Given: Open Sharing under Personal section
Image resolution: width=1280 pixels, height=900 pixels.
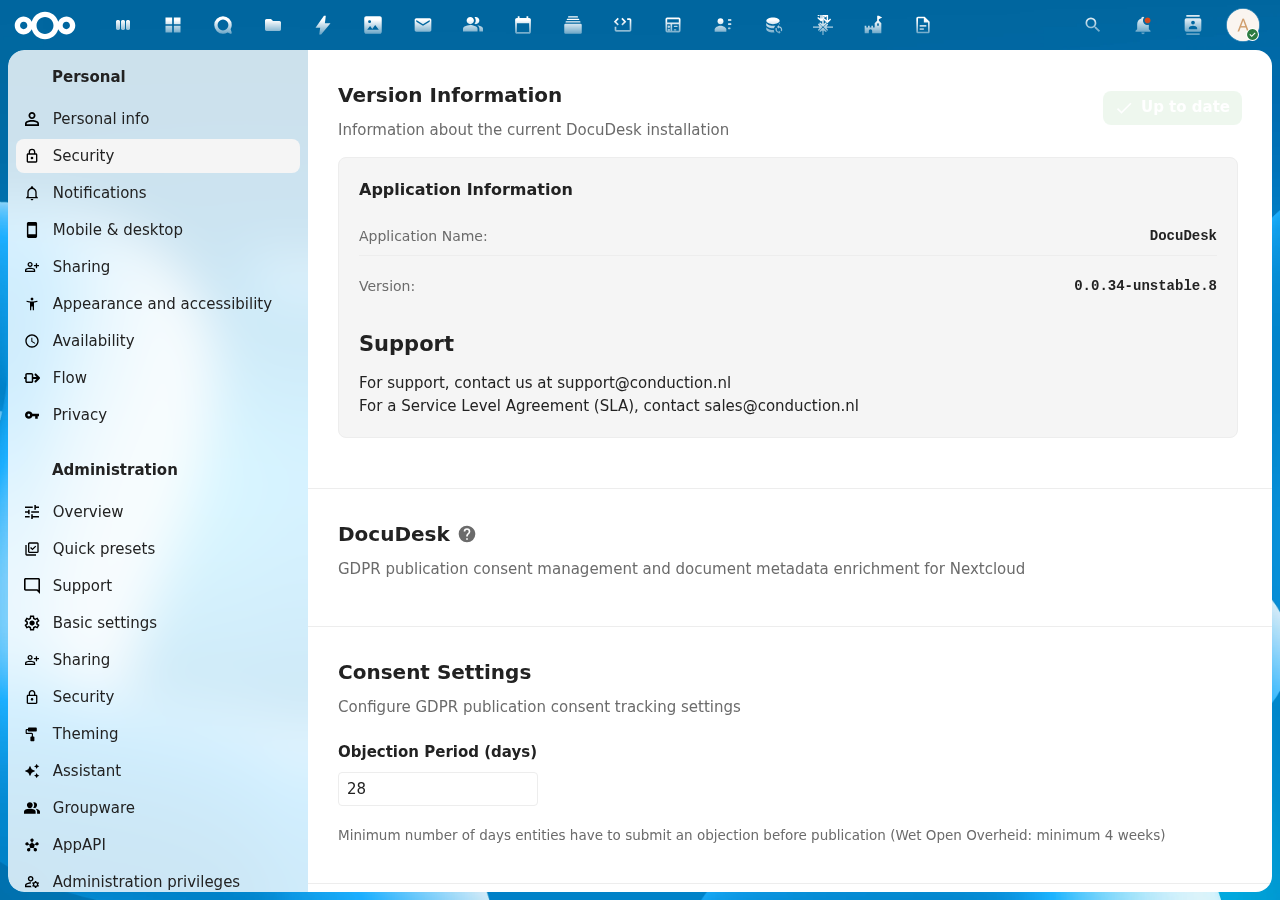Looking at the screenshot, I should [x=158, y=267].
